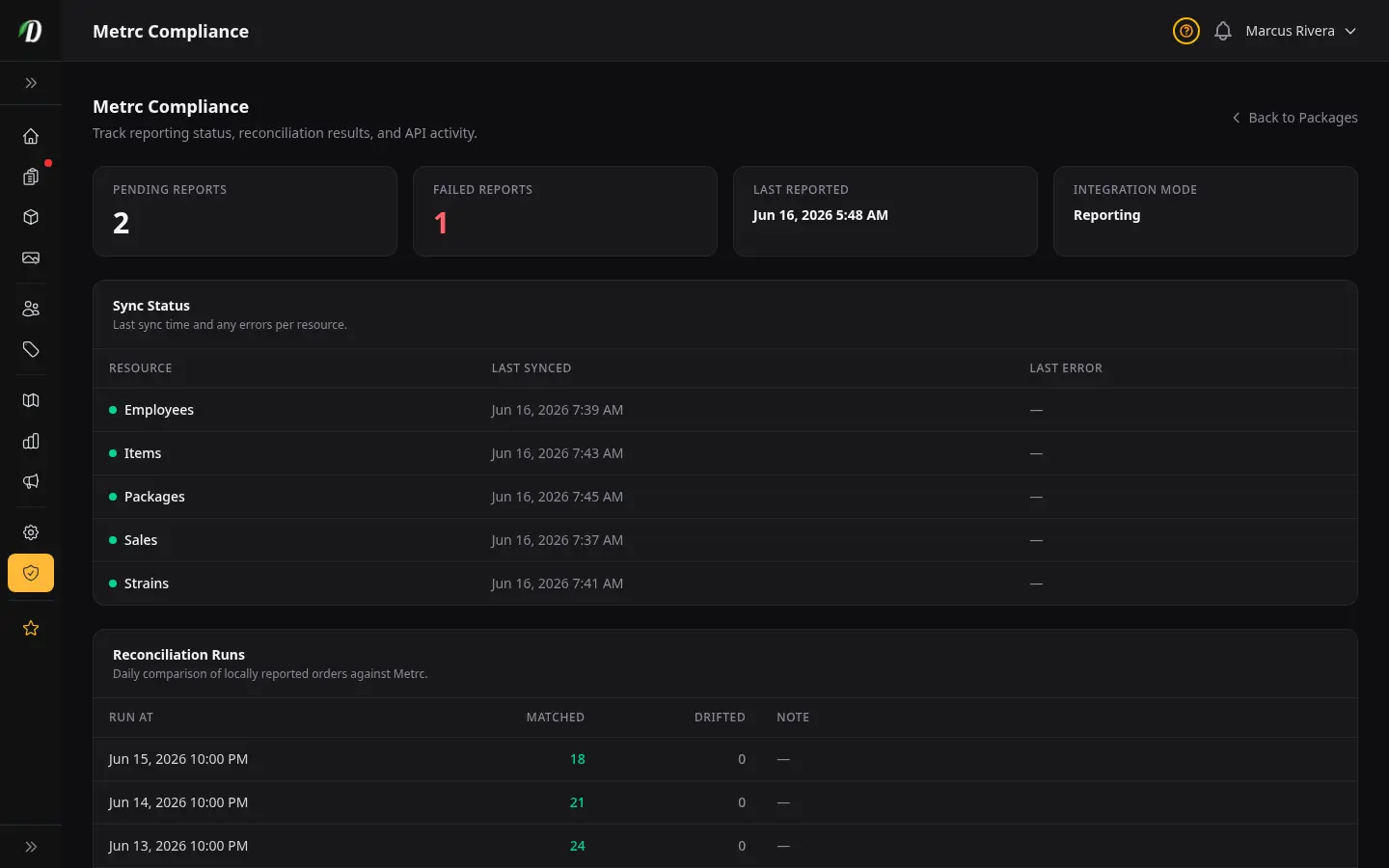
Task: Click the pending reports count 2
Action: pyautogui.click(x=121, y=223)
